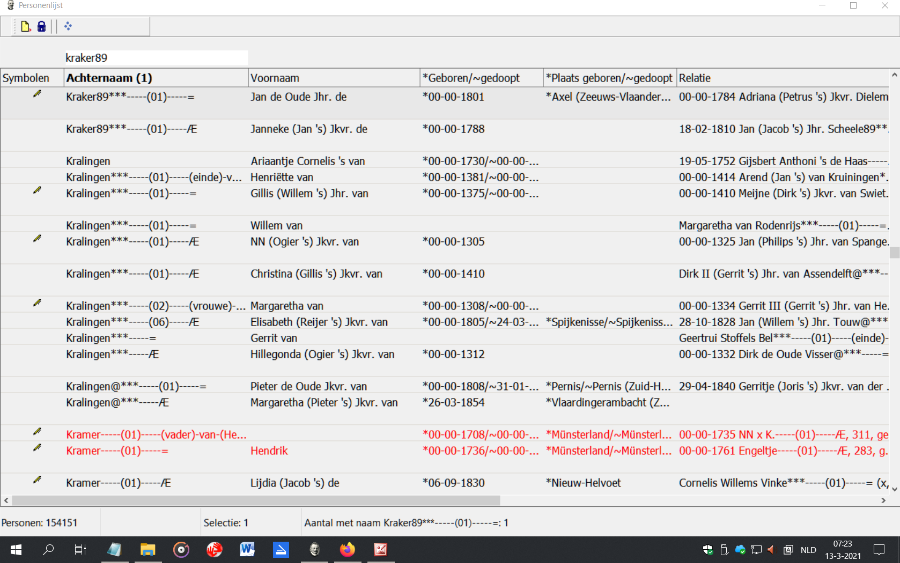Click the search field containing kraker89
Image resolution: width=900 pixels, height=563 pixels.
click(155, 58)
